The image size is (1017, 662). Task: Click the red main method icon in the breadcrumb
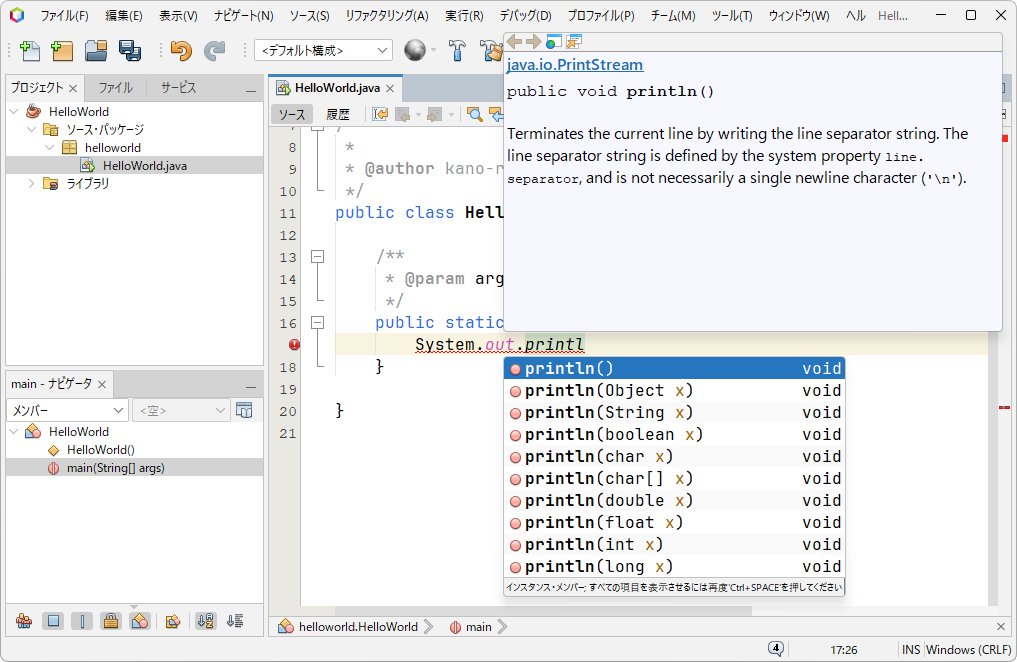(455, 627)
